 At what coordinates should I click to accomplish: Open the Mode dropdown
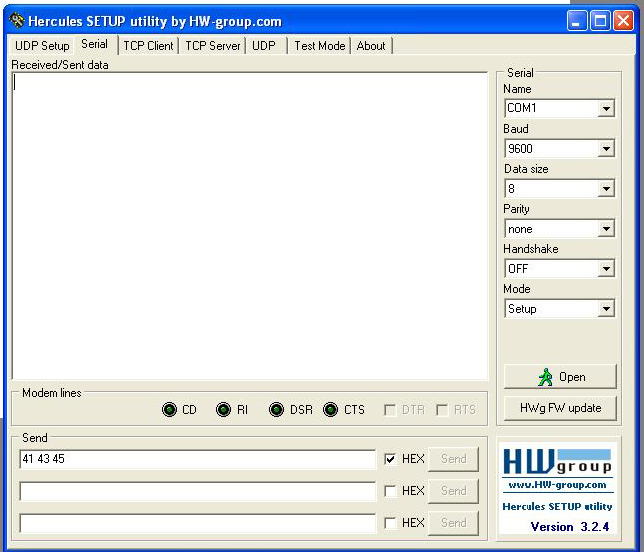(x=606, y=308)
